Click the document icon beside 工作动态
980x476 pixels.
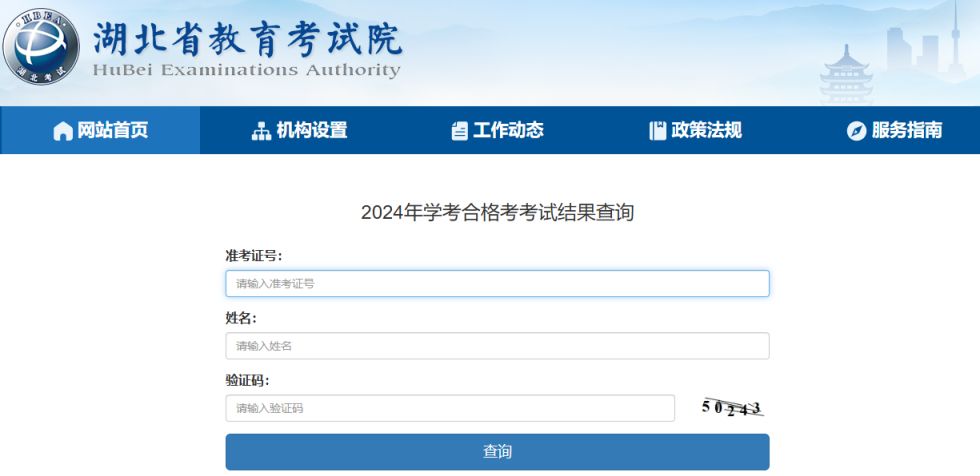coord(459,131)
